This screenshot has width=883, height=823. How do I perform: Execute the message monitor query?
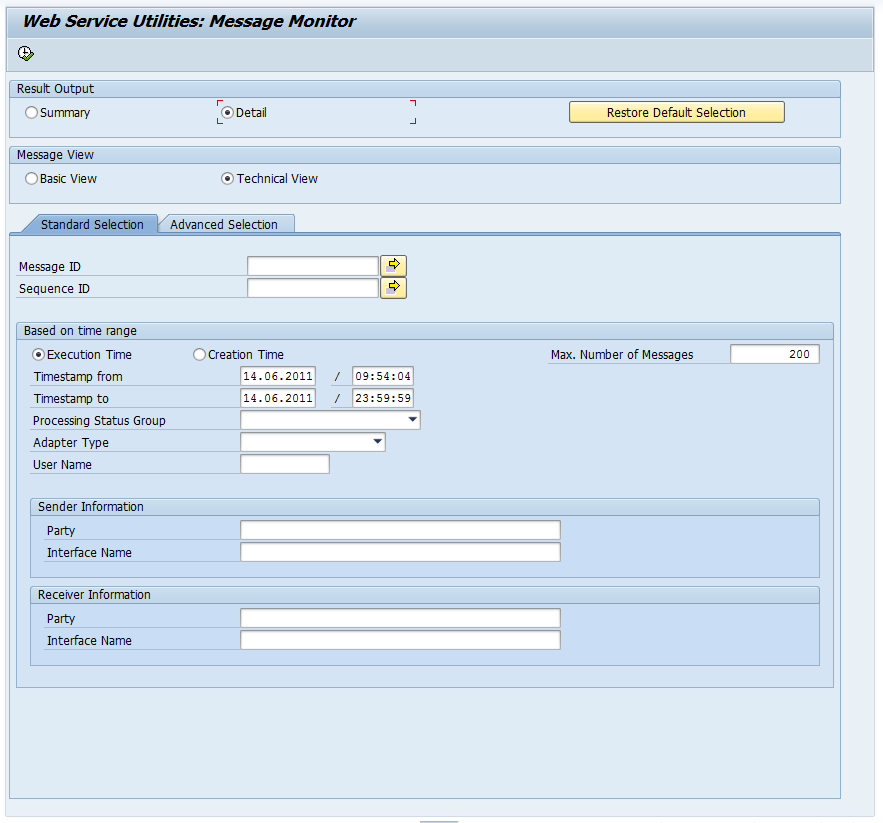click(x=25, y=52)
